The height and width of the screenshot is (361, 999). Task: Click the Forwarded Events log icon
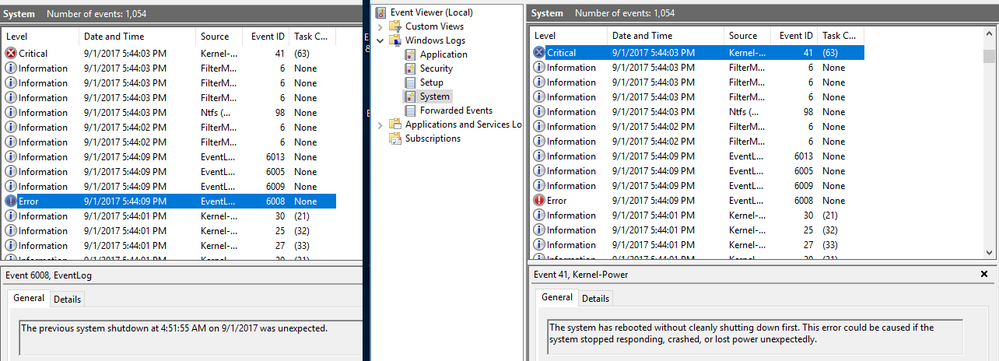410,110
